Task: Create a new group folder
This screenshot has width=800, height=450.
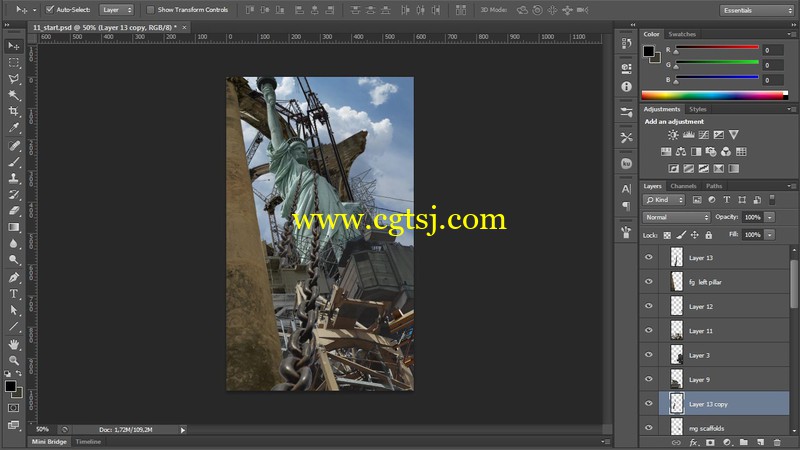Action: [743, 443]
